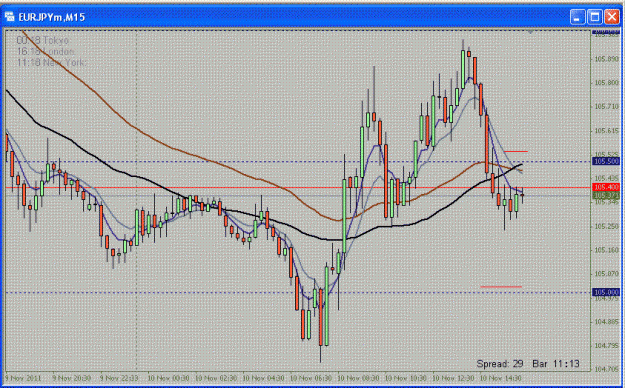Click the 'Bar 11:13' countdown text

point(556,363)
